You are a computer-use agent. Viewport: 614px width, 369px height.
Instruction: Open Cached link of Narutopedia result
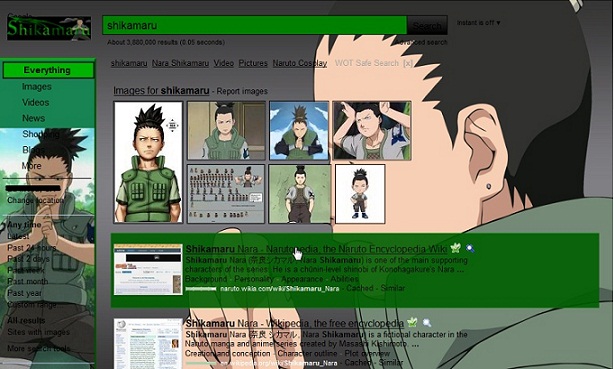(x=359, y=288)
